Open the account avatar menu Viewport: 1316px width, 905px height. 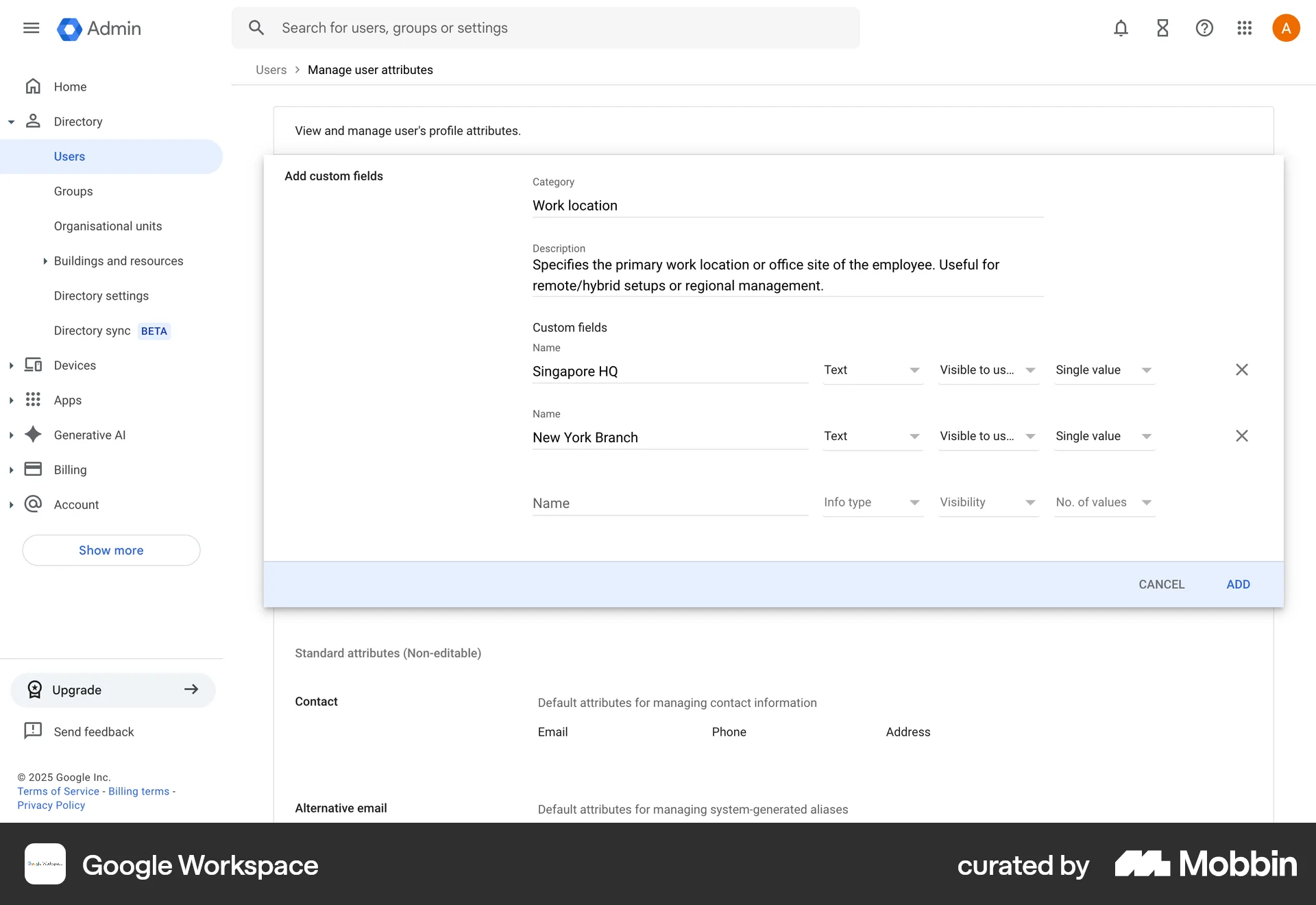coord(1286,27)
